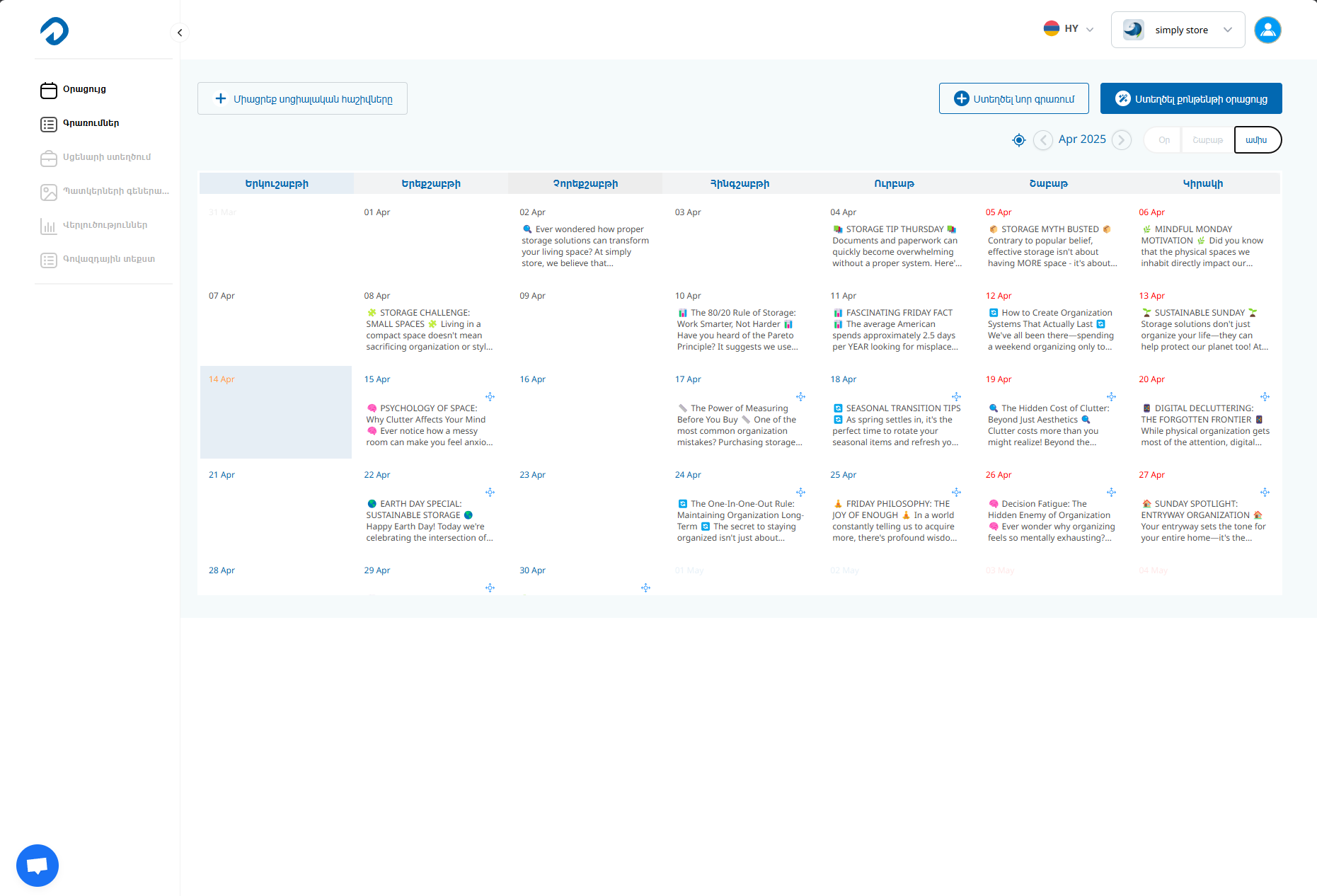Click the move icon on 30 Apr cell
Screen dimensions: 1317x896
645,588
